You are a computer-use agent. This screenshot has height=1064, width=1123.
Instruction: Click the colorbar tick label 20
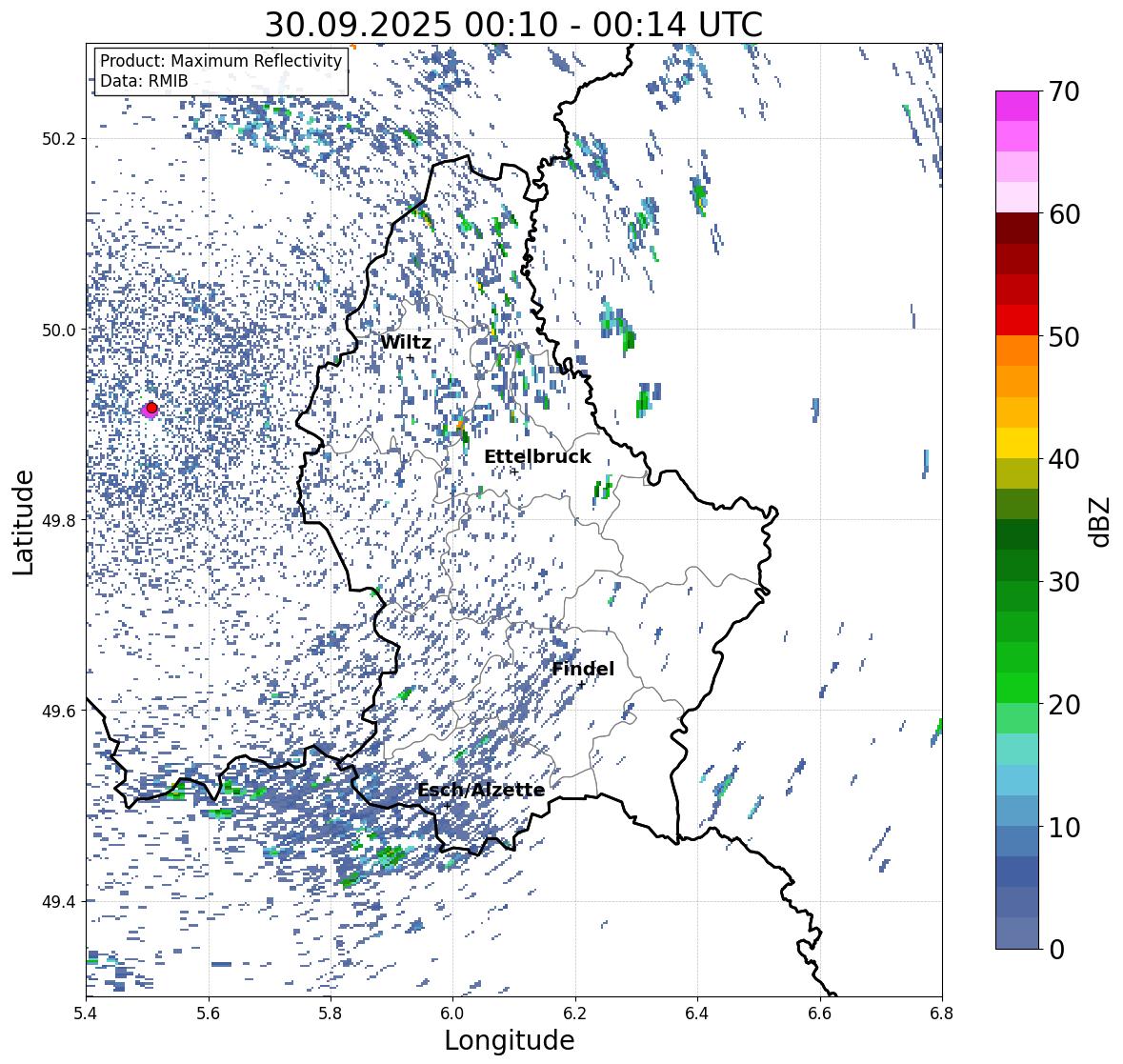pos(1064,705)
